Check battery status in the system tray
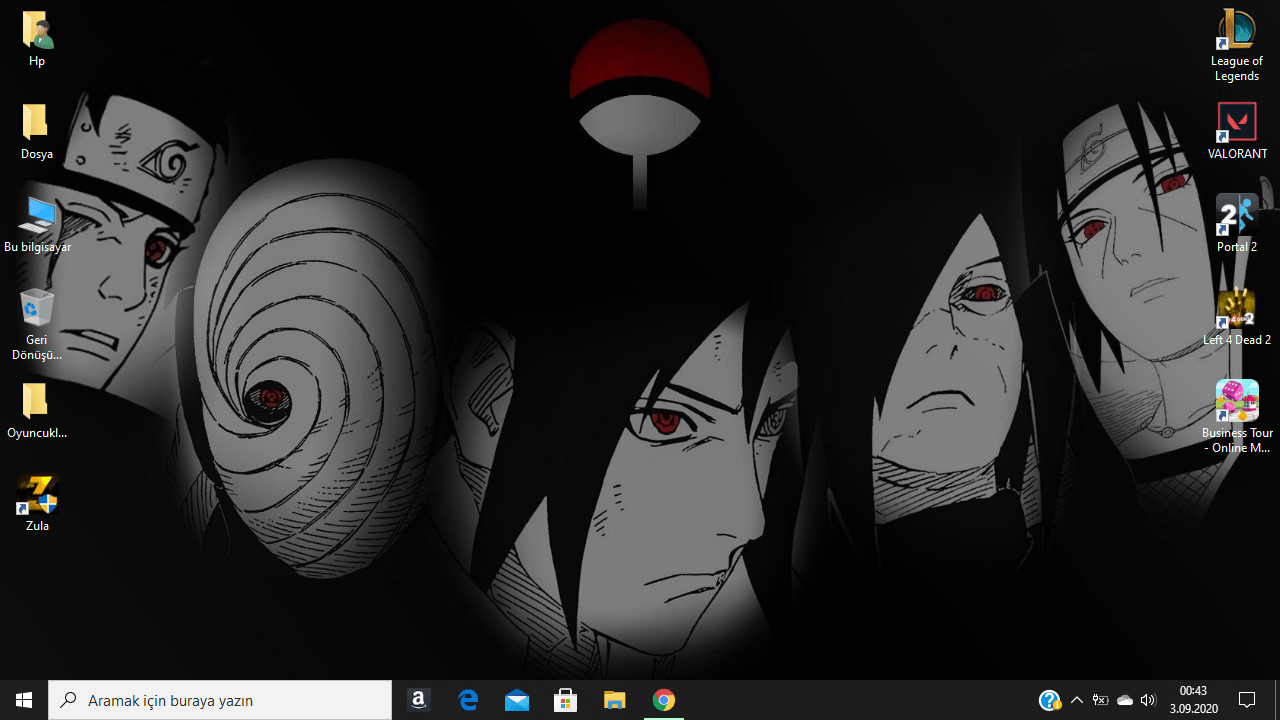This screenshot has height=720, width=1280. click(1101, 700)
